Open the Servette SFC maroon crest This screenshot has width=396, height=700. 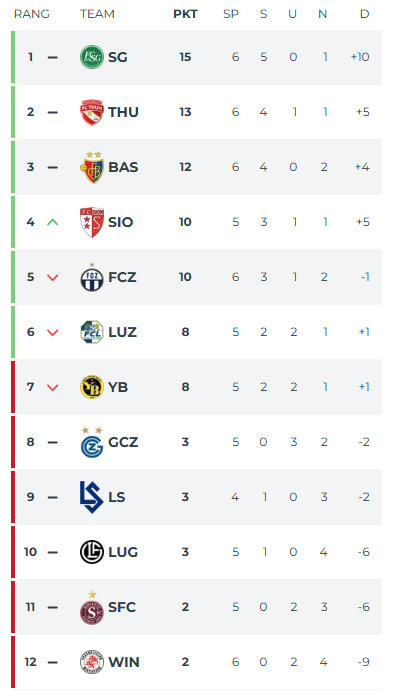coord(92,607)
